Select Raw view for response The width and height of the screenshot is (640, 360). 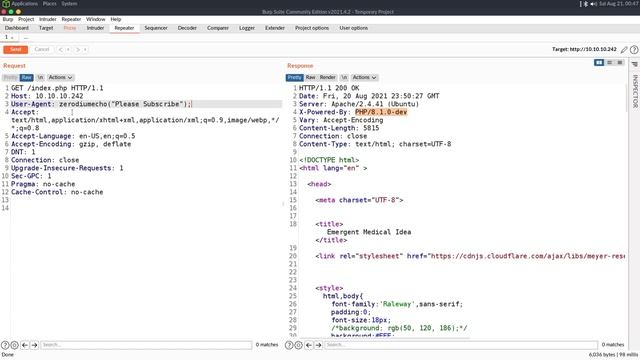coord(311,78)
